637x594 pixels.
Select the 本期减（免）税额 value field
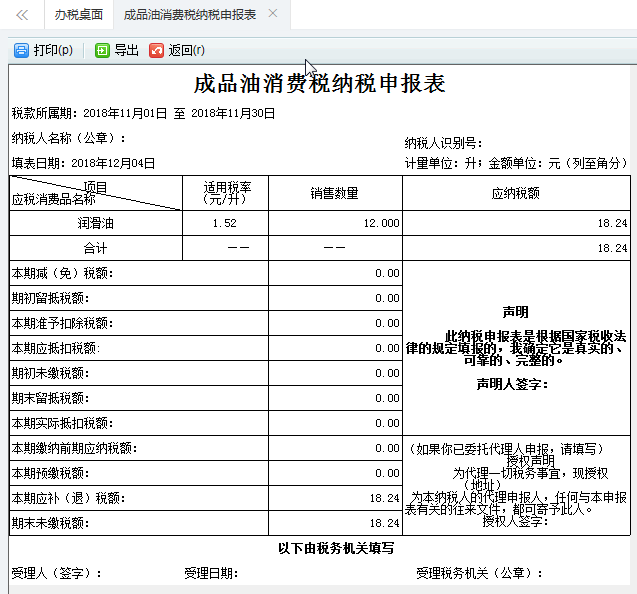[335, 273]
